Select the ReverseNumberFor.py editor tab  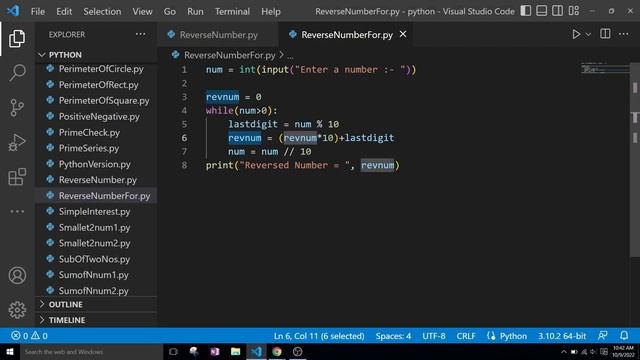(347, 35)
